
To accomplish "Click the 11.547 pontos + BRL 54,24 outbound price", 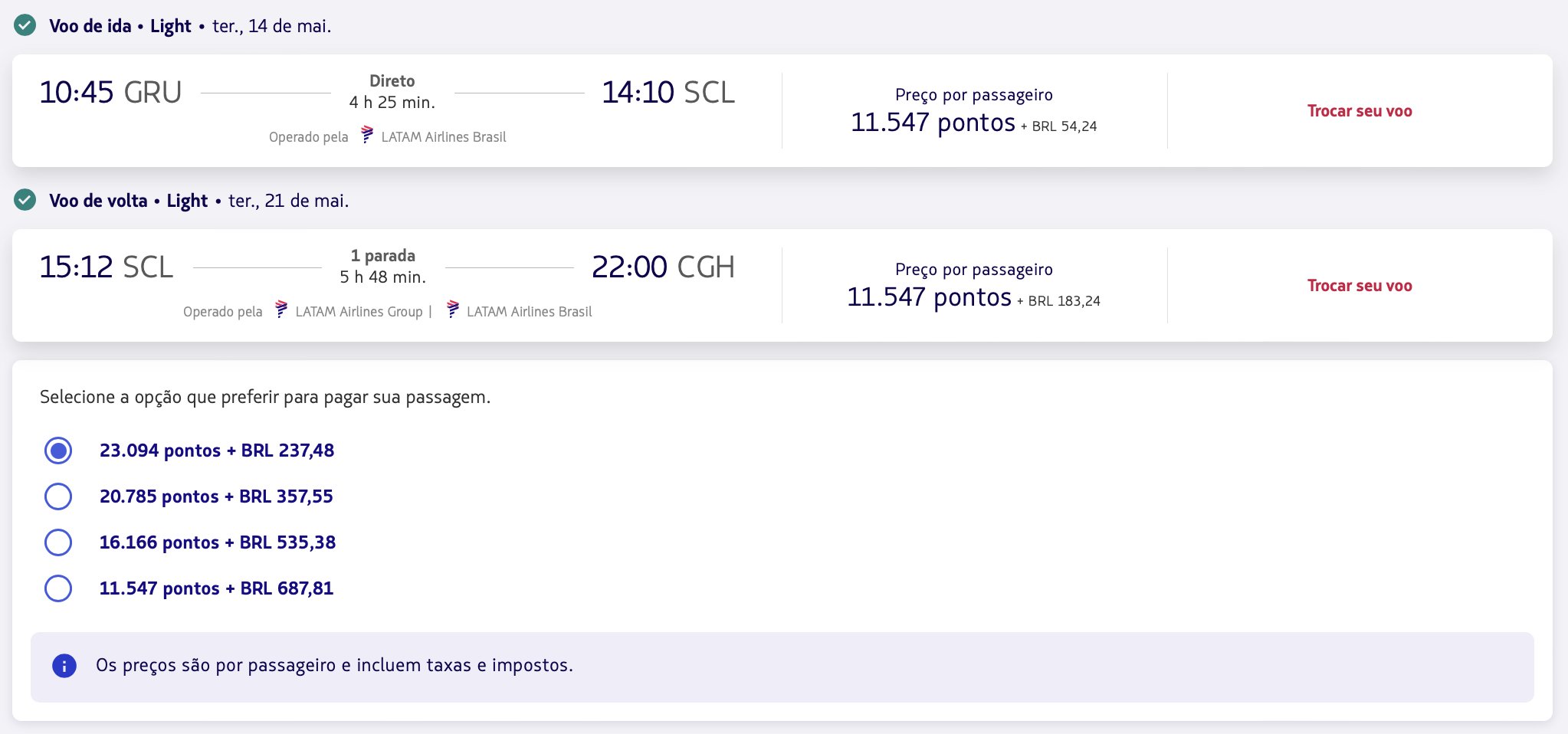I will 974,123.
